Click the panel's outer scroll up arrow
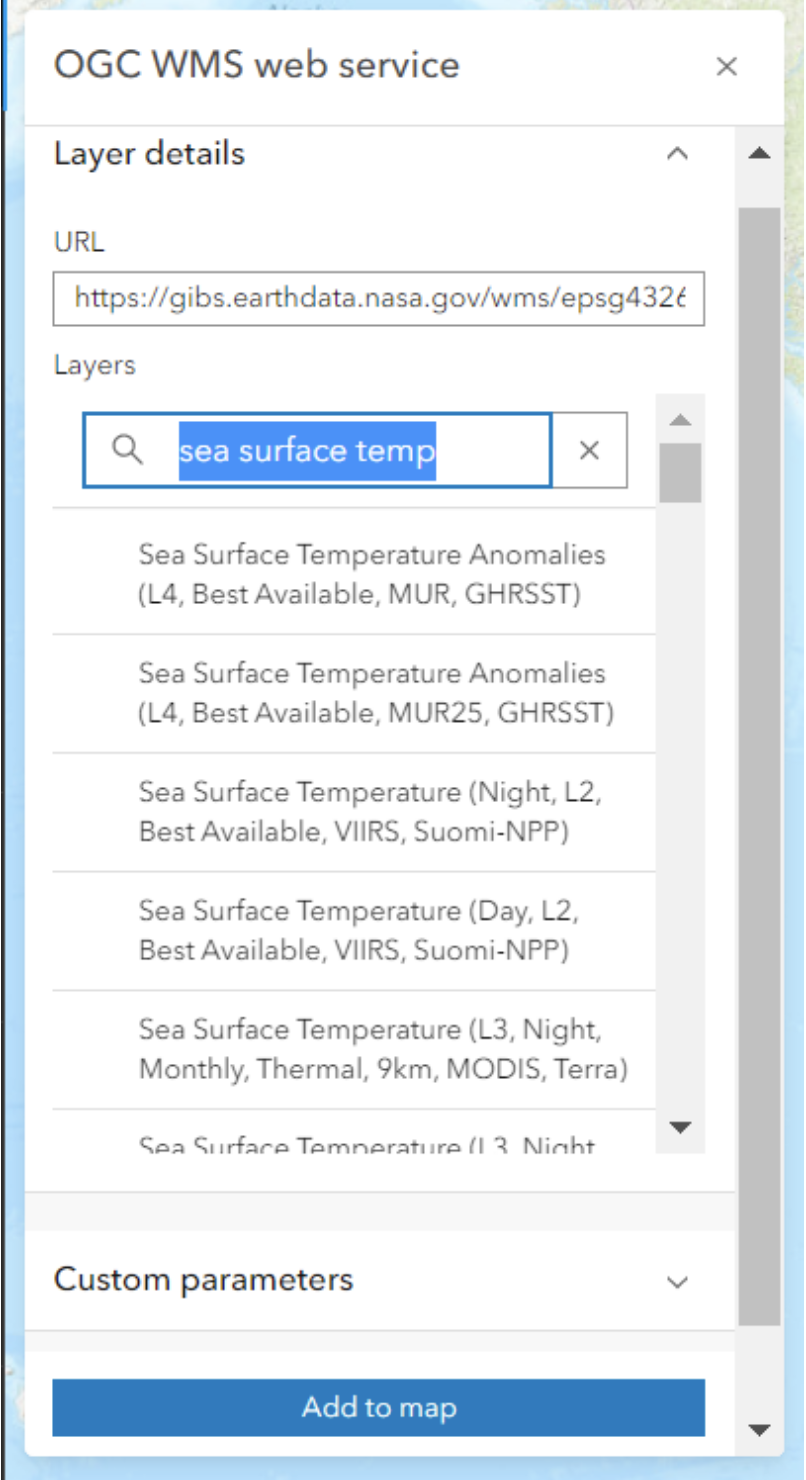 click(x=760, y=154)
